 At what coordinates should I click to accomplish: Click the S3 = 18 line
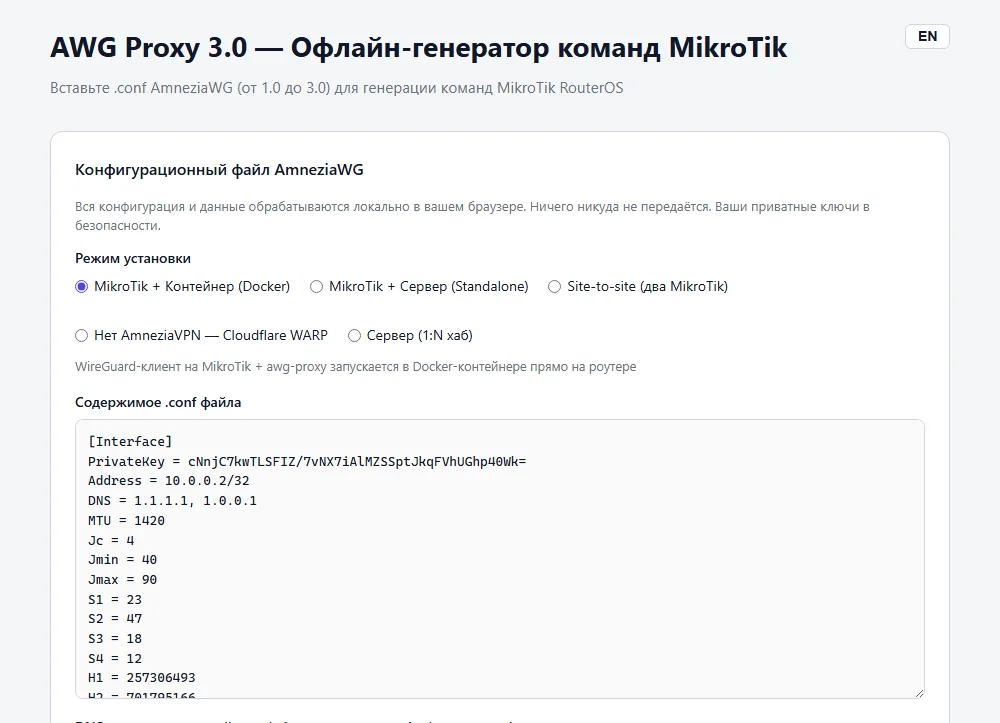point(115,638)
